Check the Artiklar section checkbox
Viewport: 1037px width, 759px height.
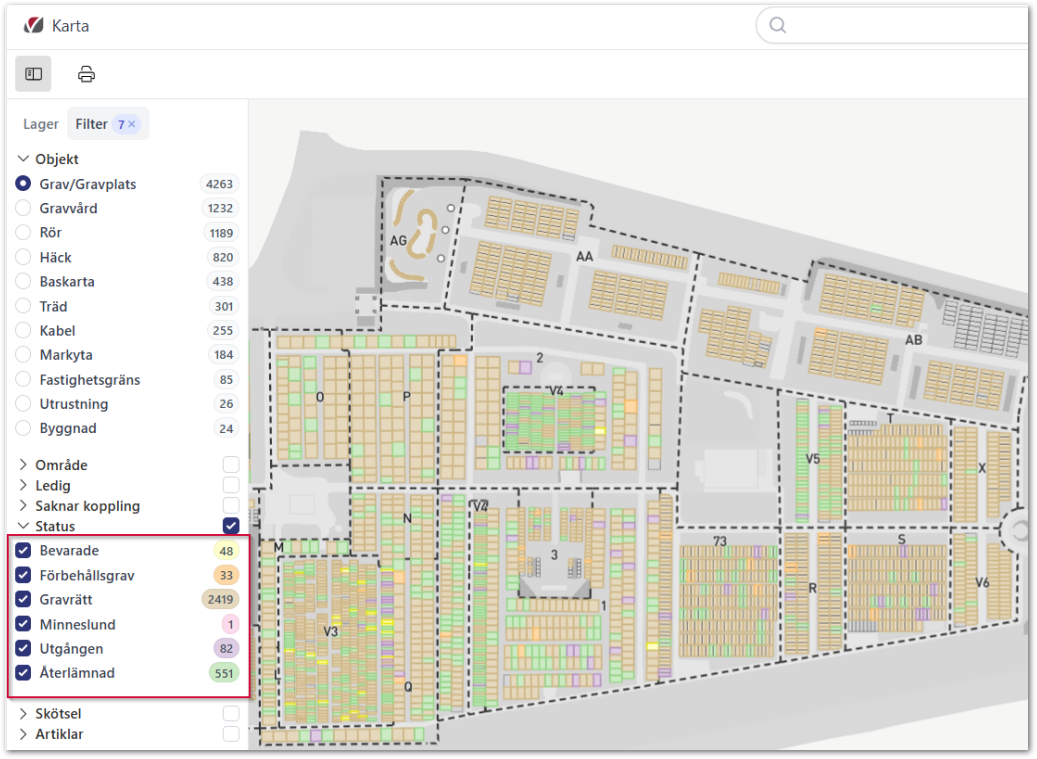(231, 734)
